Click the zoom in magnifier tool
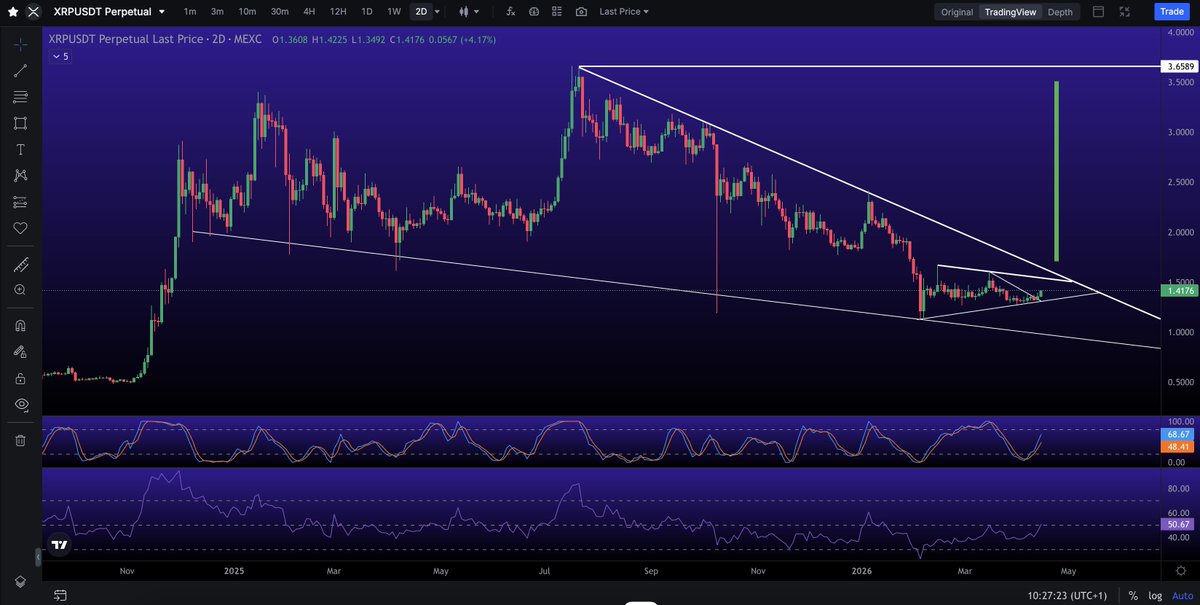Image resolution: width=1200 pixels, height=605 pixels. (x=20, y=289)
